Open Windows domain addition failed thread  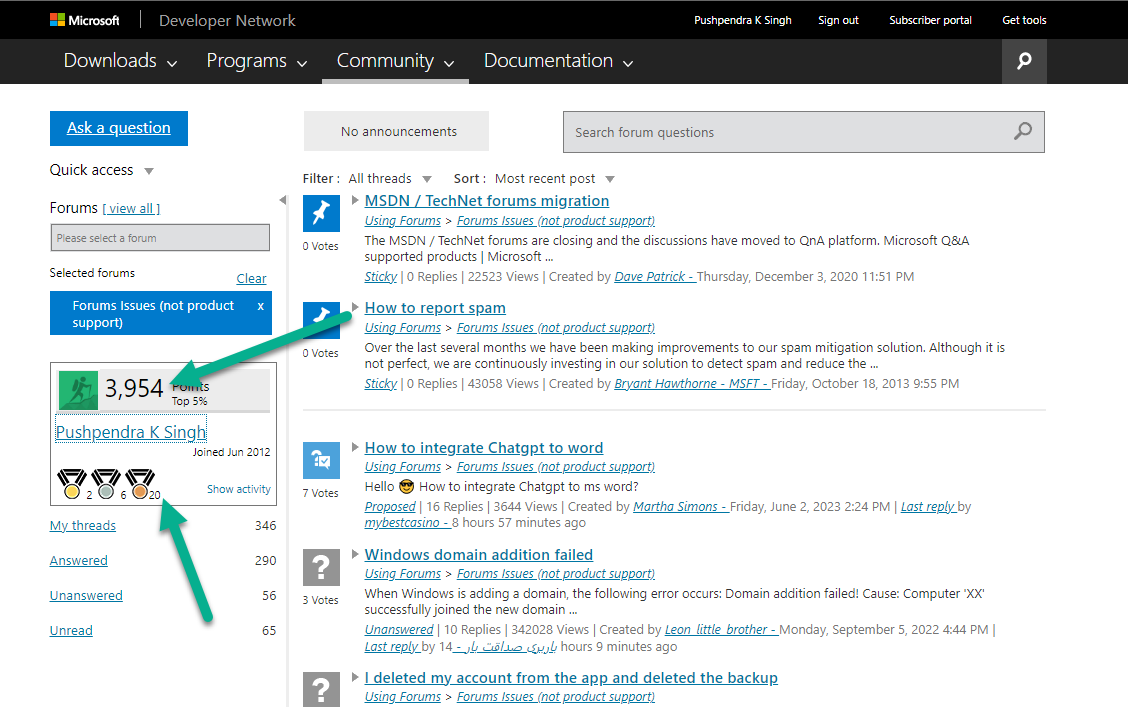(479, 555)
